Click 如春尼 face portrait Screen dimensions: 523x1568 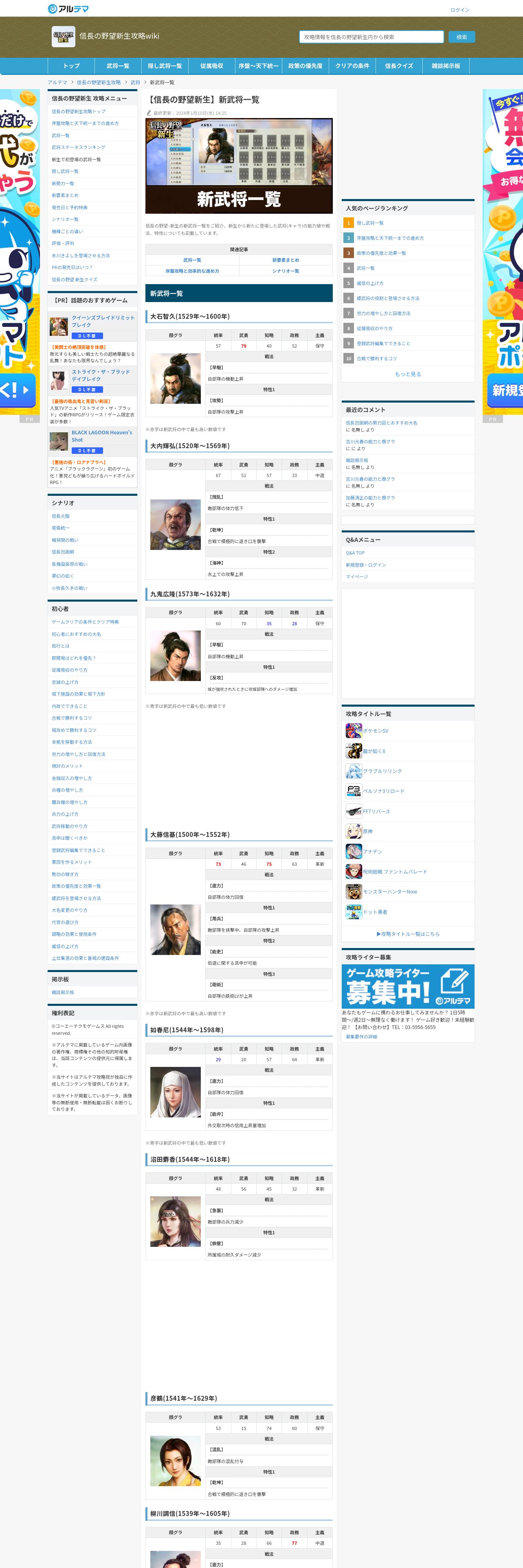tap(175, 1092)
